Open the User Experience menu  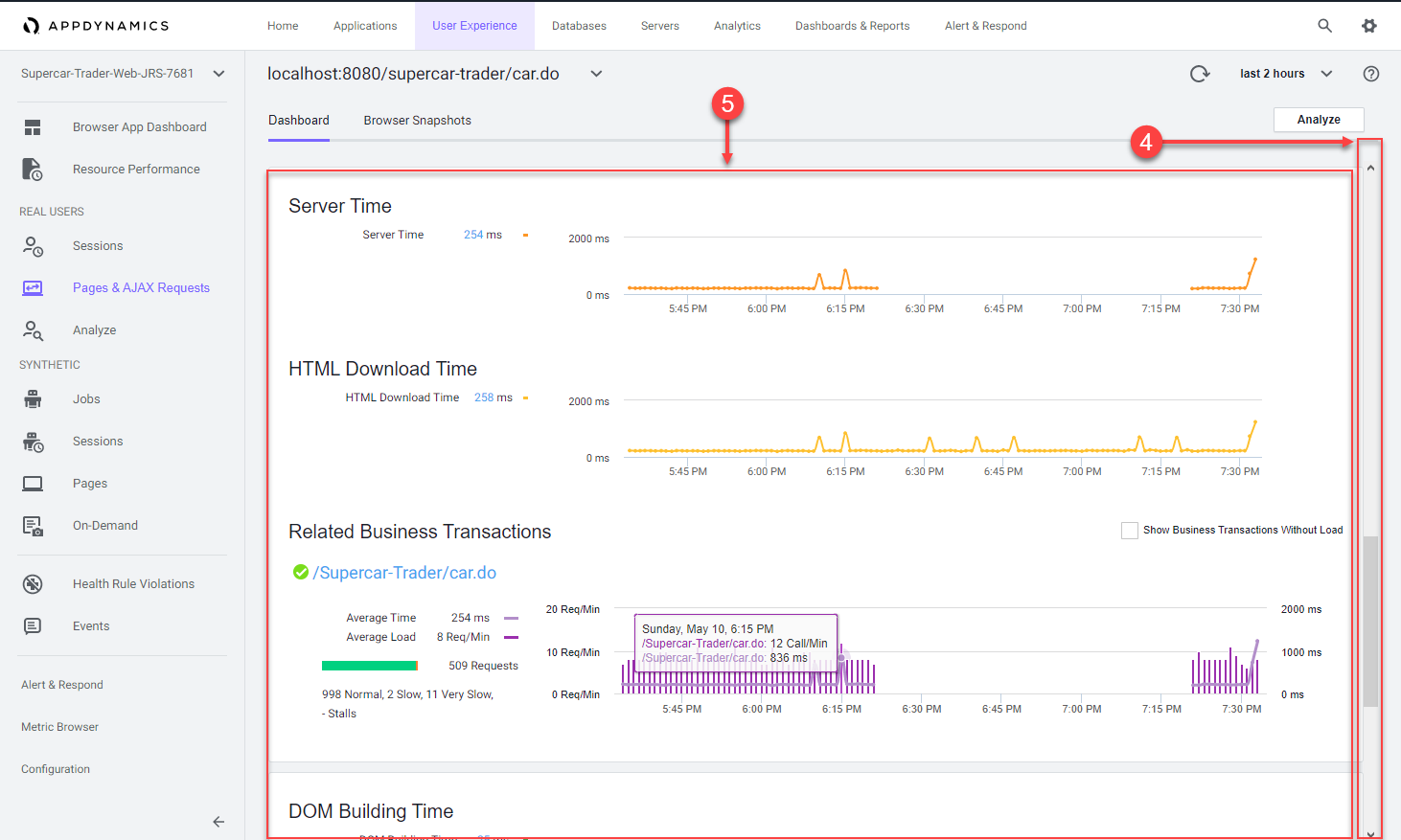coord(474,26)
